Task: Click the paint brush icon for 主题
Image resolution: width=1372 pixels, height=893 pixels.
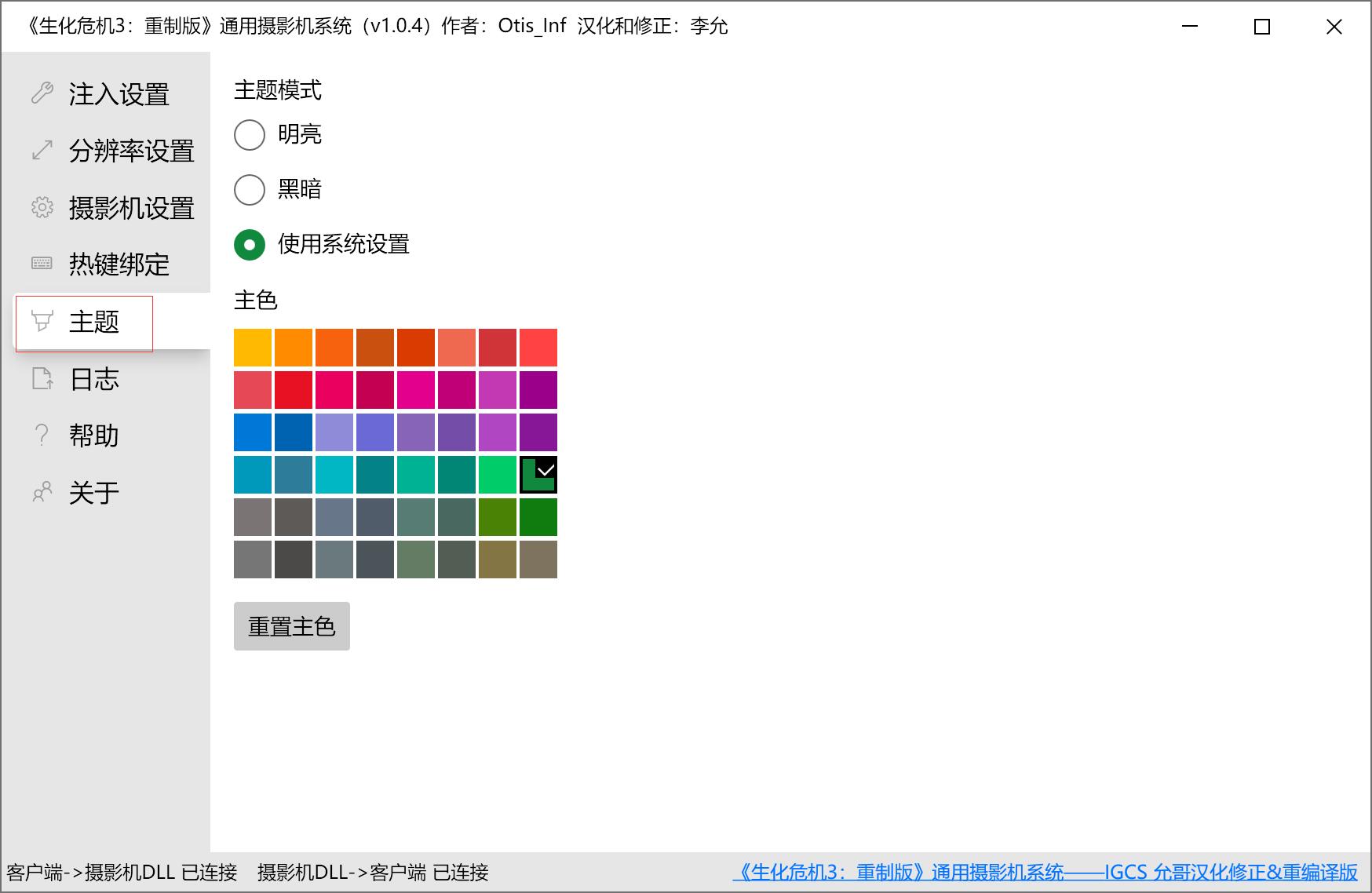Action: 42,321
